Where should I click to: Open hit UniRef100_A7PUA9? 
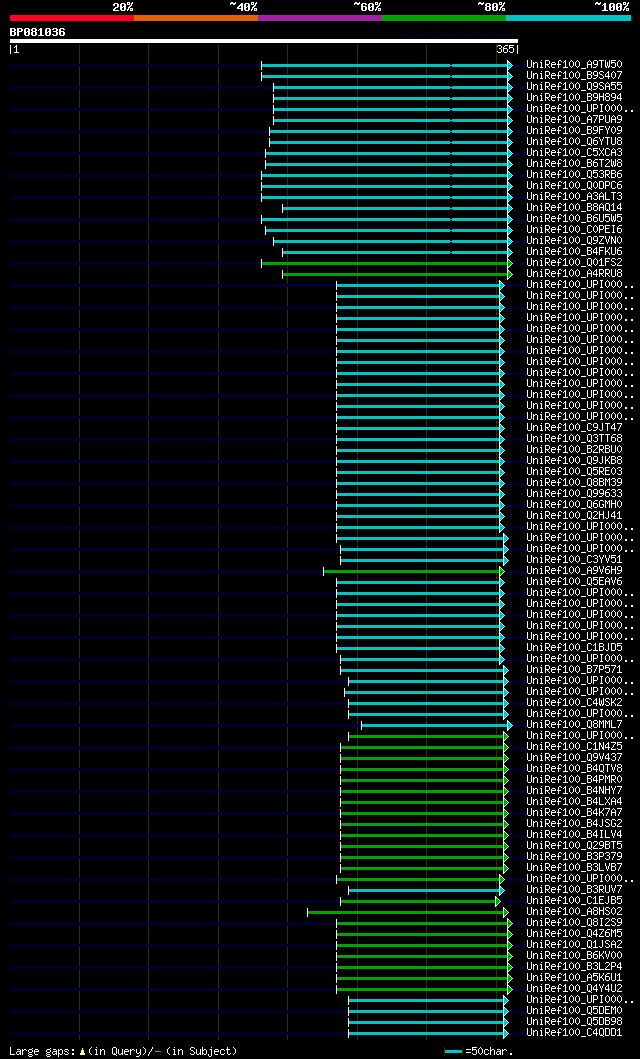(x=575, y=120)
